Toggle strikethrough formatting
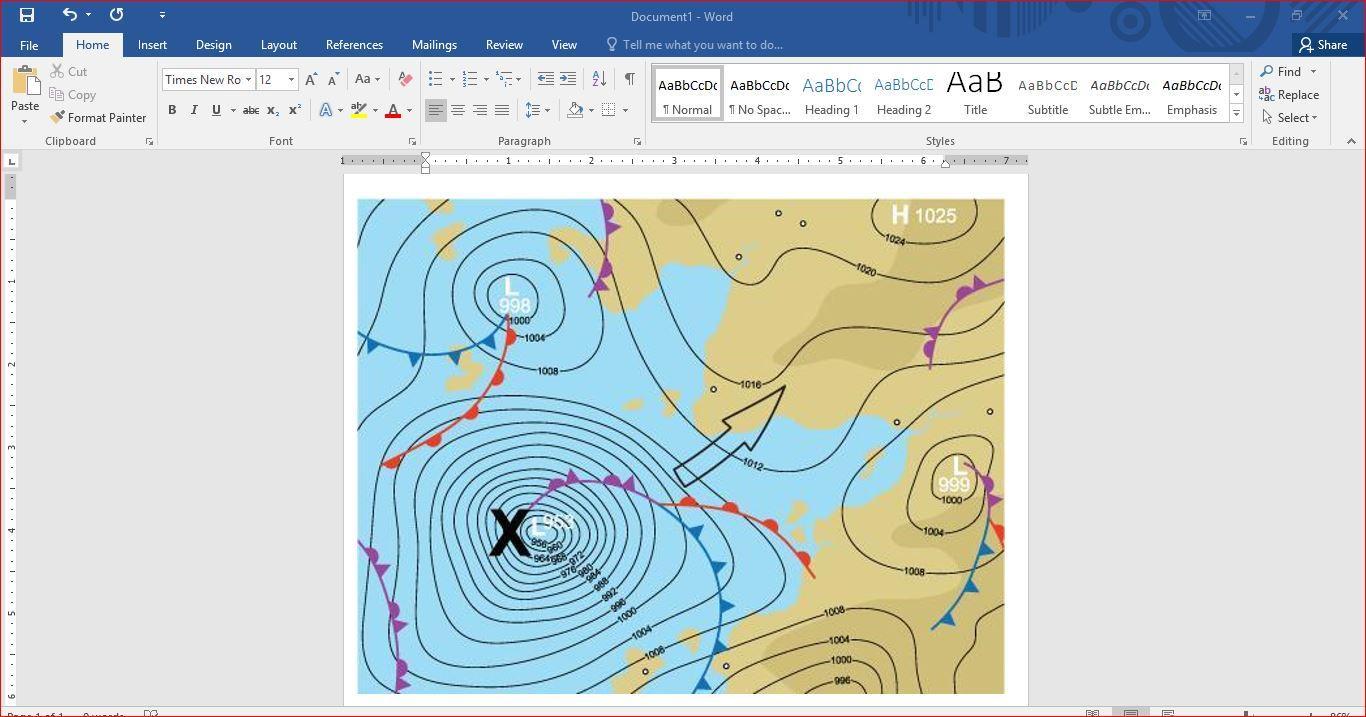The height and width of the screenshot is (717, 1366). pos(251,110)
